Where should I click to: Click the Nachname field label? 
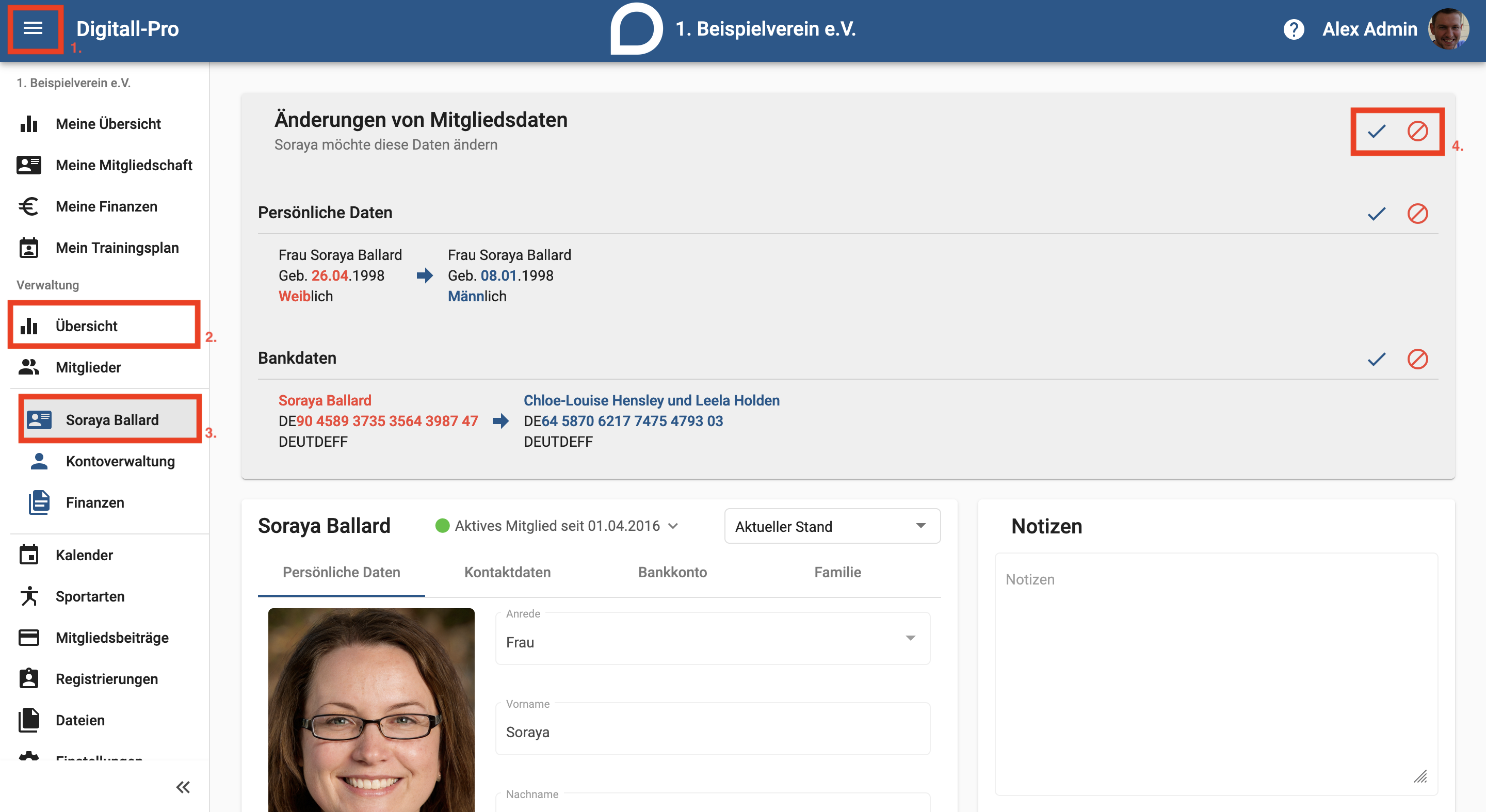(x=532, y=794)
